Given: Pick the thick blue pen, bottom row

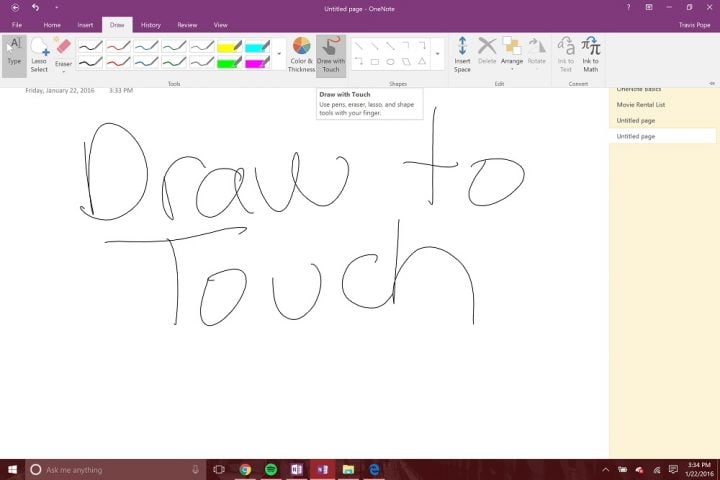Looking at the screenshot, I should 146,62.
